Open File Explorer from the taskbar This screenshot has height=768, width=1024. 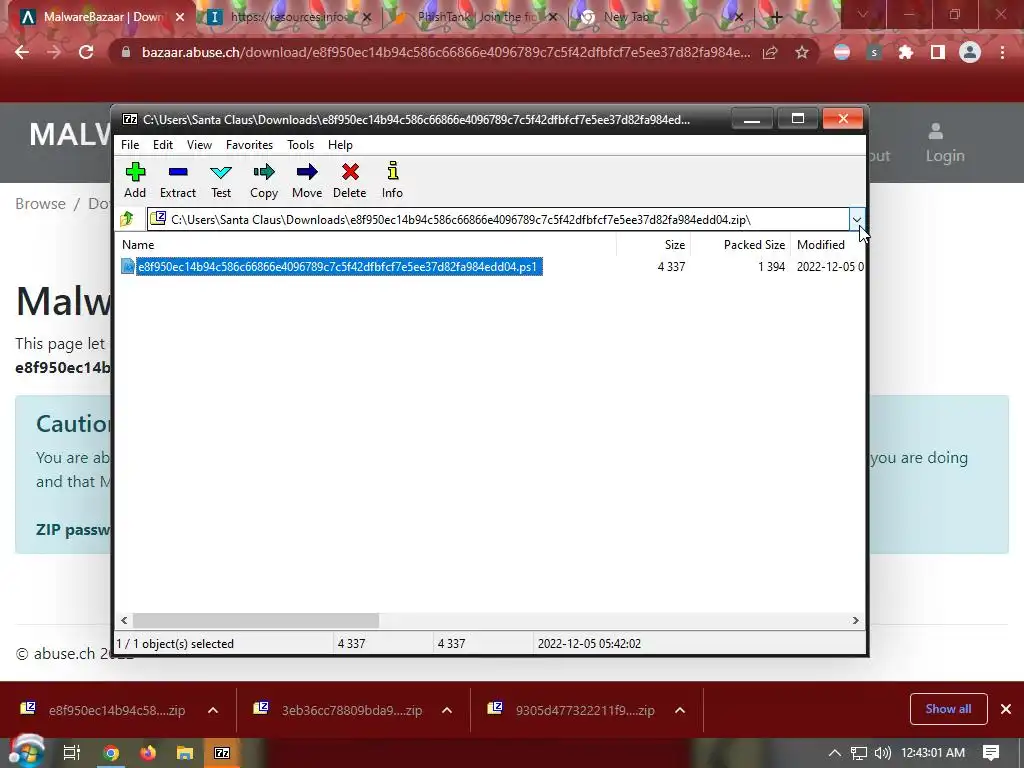coord(185,753)
